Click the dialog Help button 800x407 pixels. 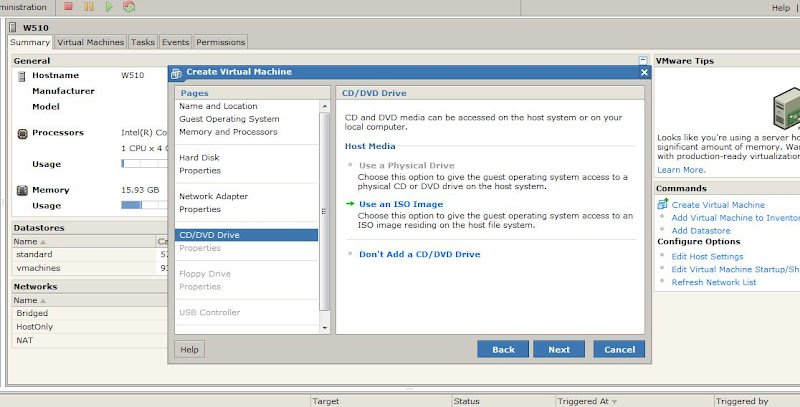coord(189,349)
